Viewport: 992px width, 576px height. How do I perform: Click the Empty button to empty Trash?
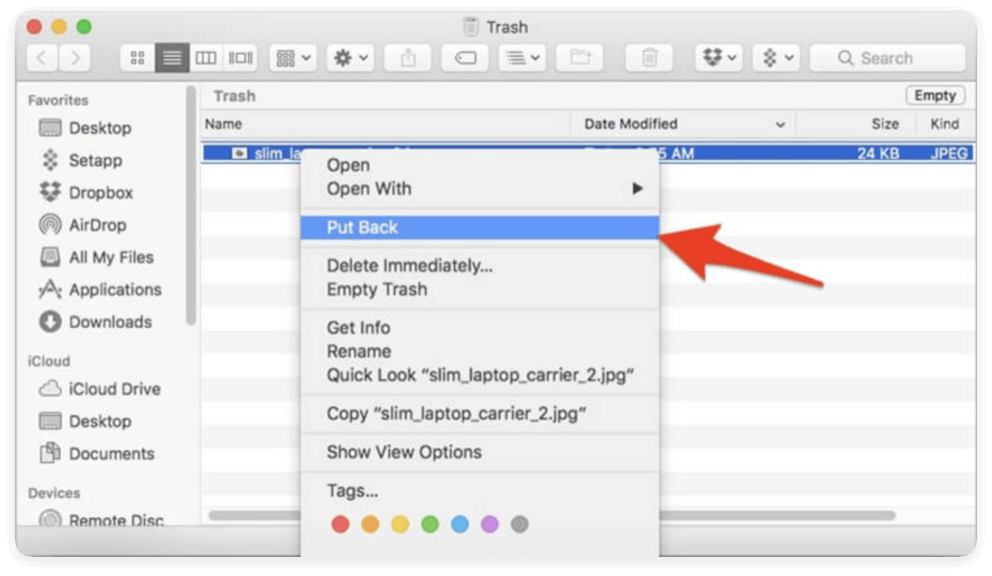pos(934,95)
